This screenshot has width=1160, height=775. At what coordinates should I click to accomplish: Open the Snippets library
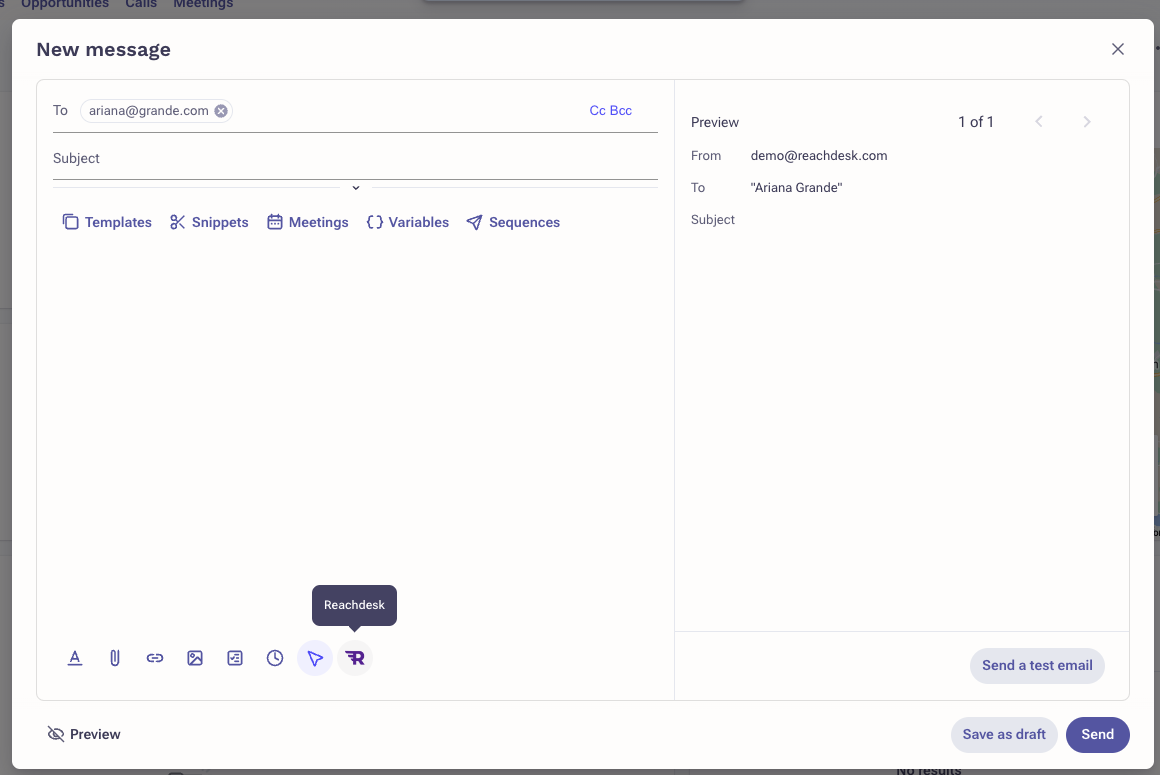tap(209, 222)
